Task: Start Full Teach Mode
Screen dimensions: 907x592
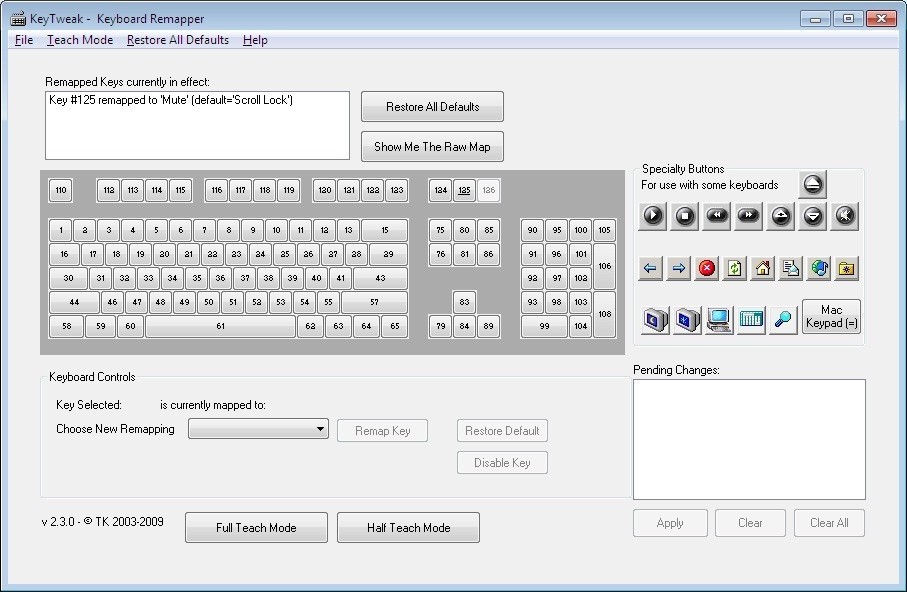Action: 256,528
